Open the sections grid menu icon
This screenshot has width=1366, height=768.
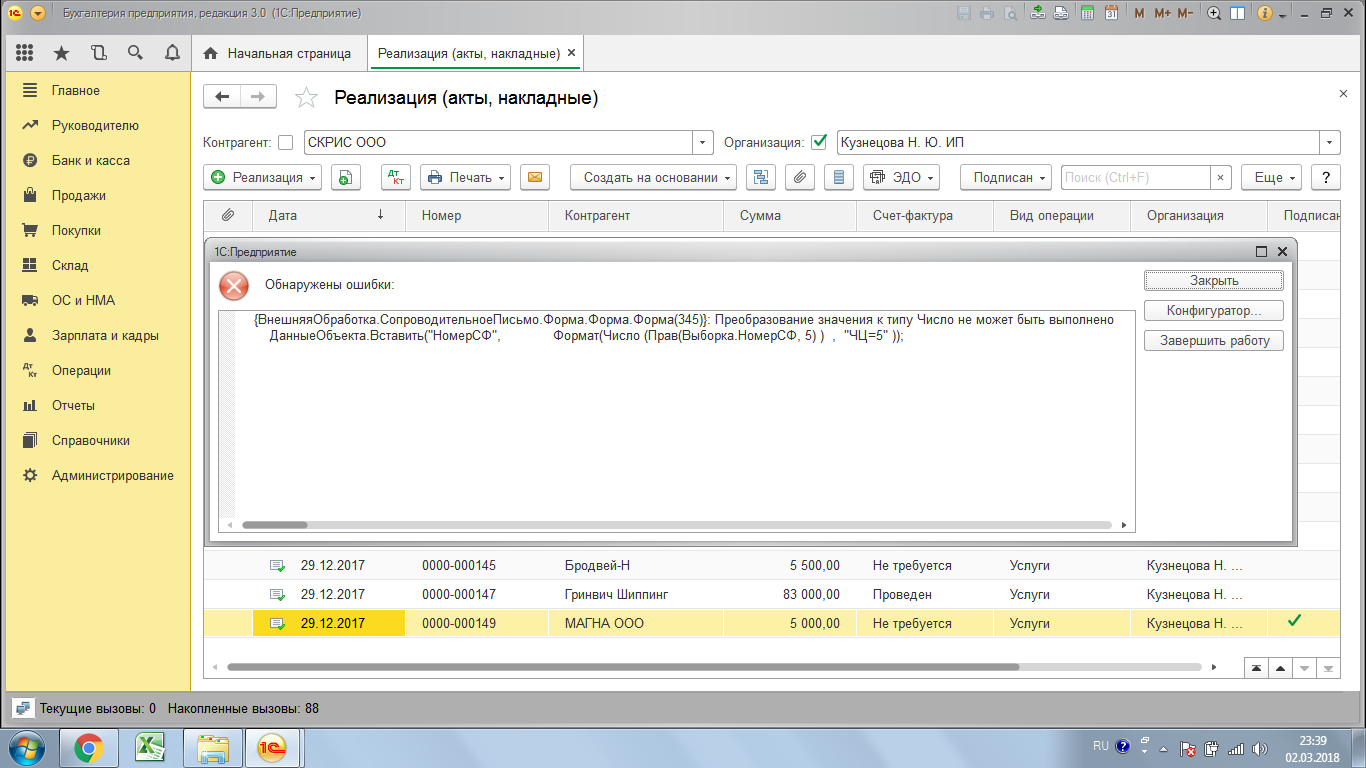coord(25,53)
